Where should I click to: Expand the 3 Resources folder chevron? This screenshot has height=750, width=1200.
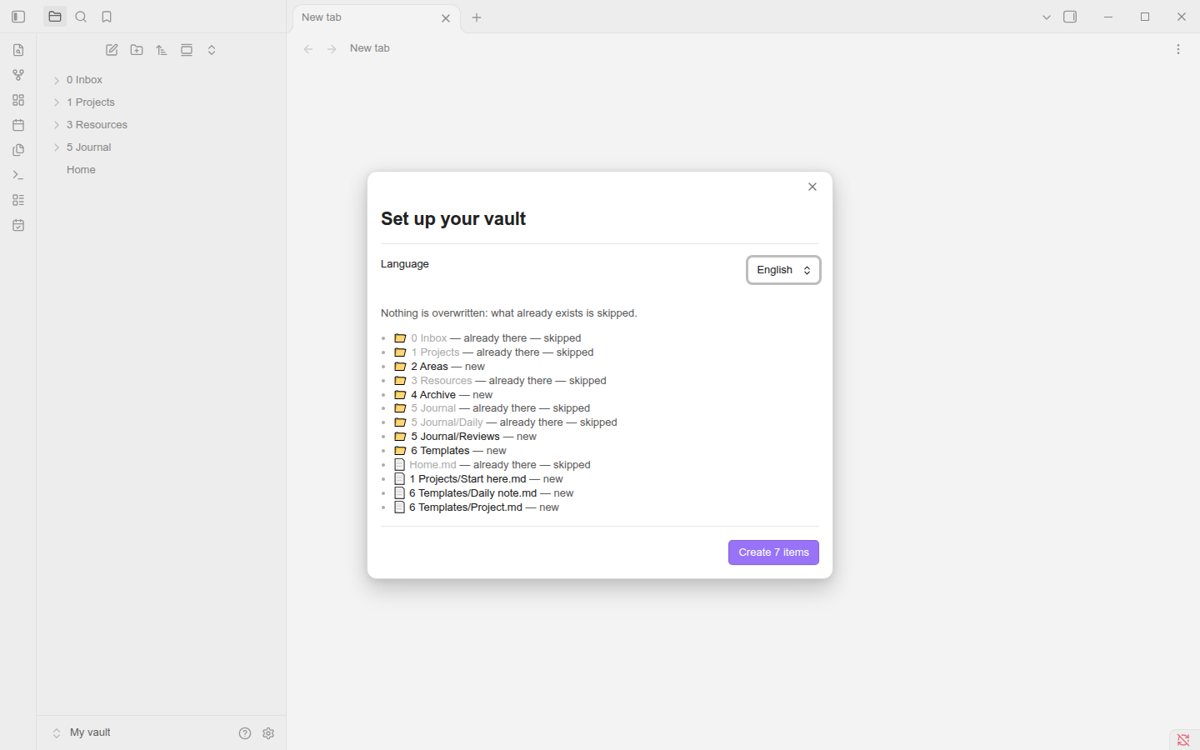[56, 125]
